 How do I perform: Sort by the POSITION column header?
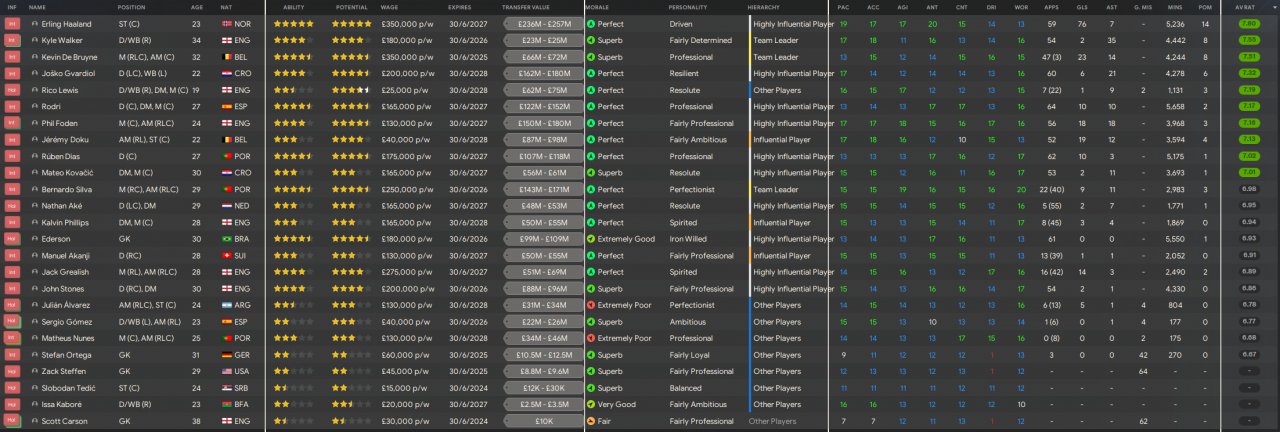[131, 7]
